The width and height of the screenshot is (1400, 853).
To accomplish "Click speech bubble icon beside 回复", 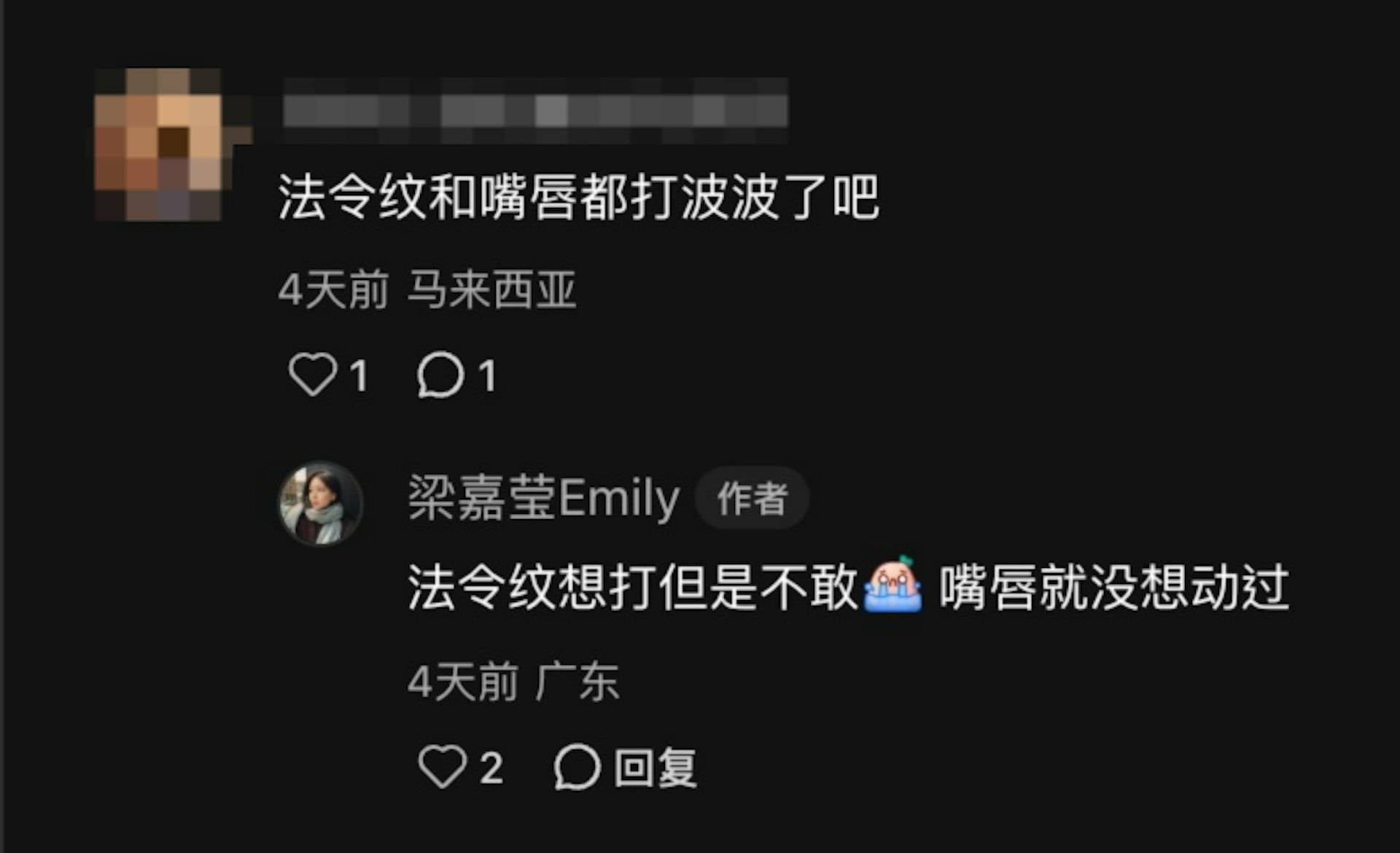I will point(577,767).
